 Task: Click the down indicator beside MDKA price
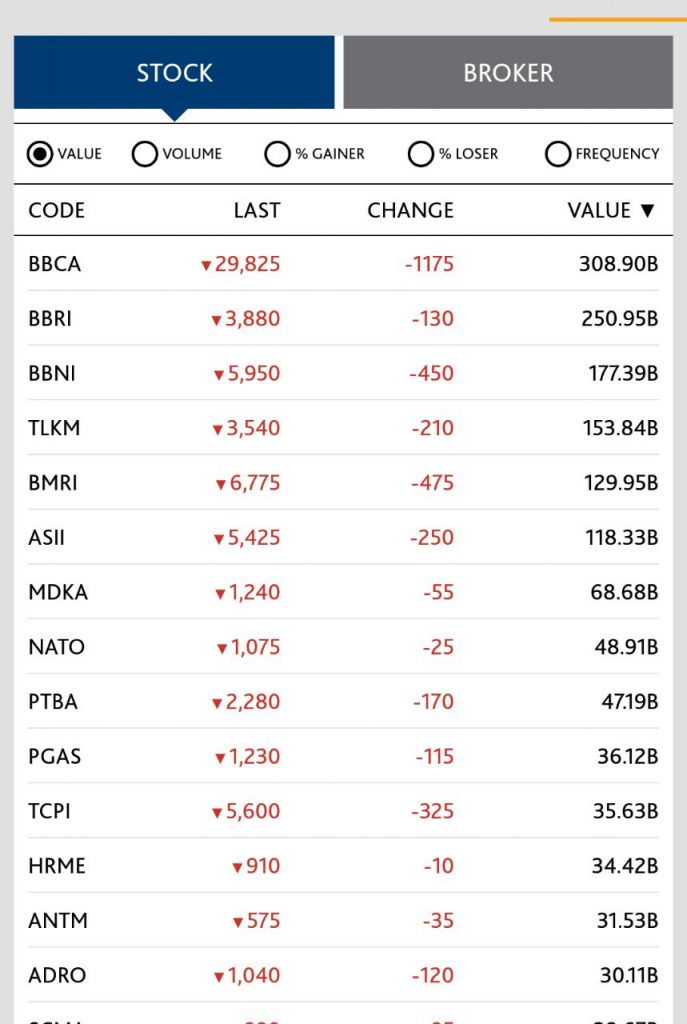coord(220,594)
